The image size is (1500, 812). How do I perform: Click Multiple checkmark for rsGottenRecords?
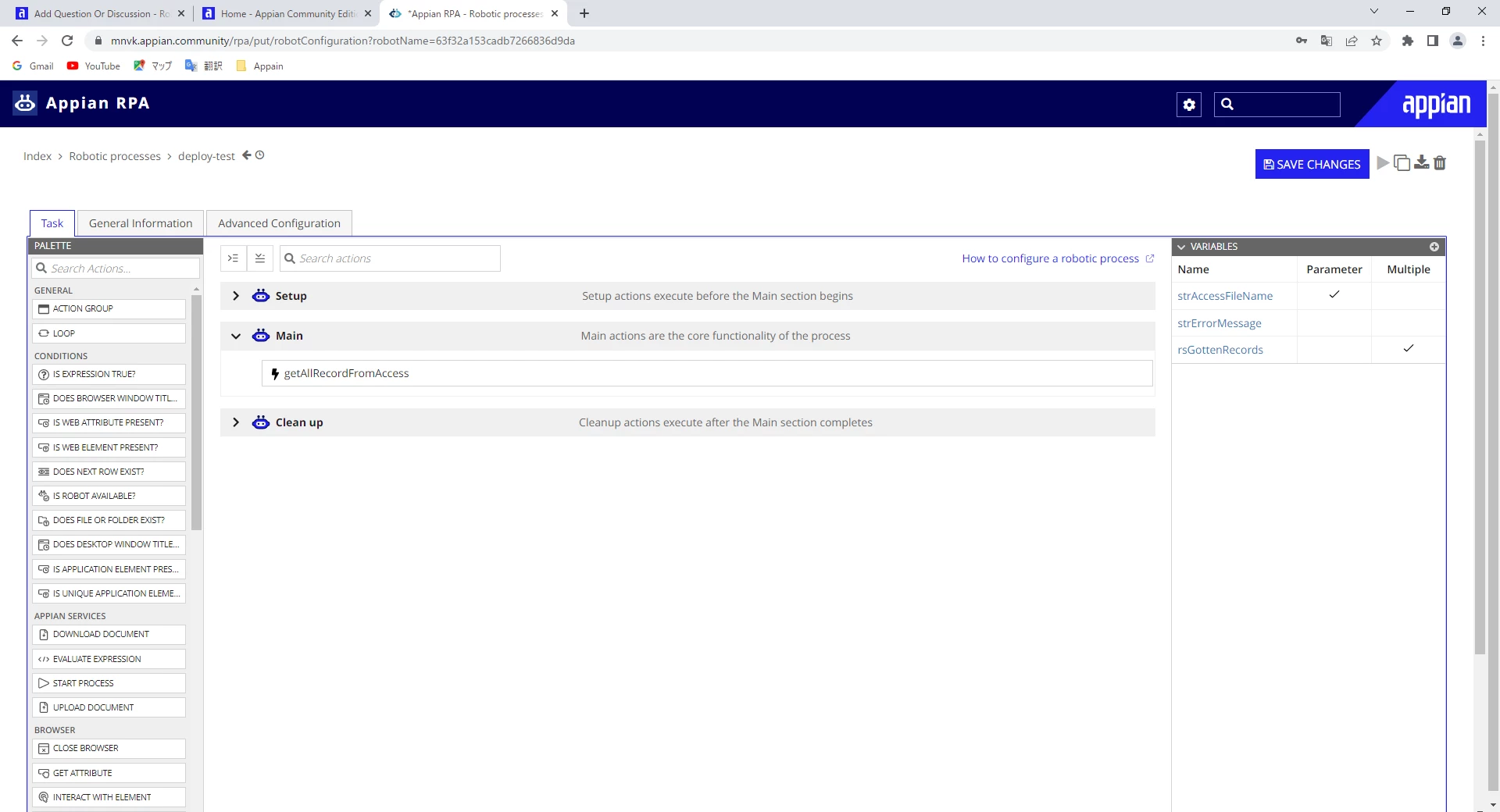pos(1409,349)
